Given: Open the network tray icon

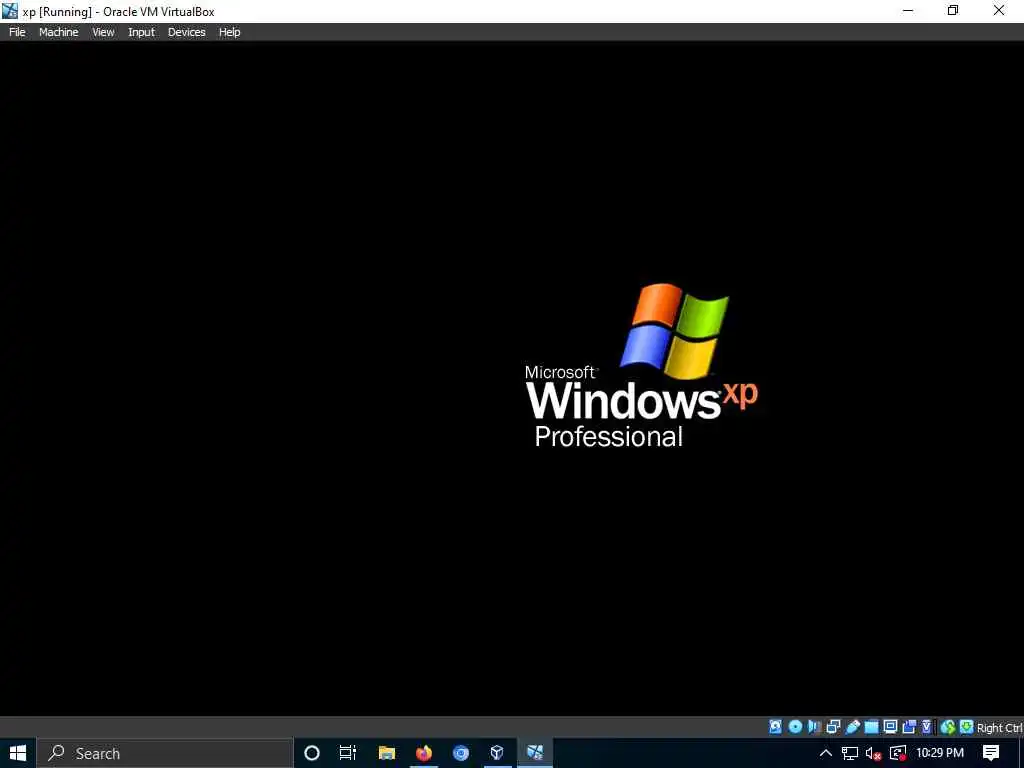Looking at the screenshot, I should 850,753.
